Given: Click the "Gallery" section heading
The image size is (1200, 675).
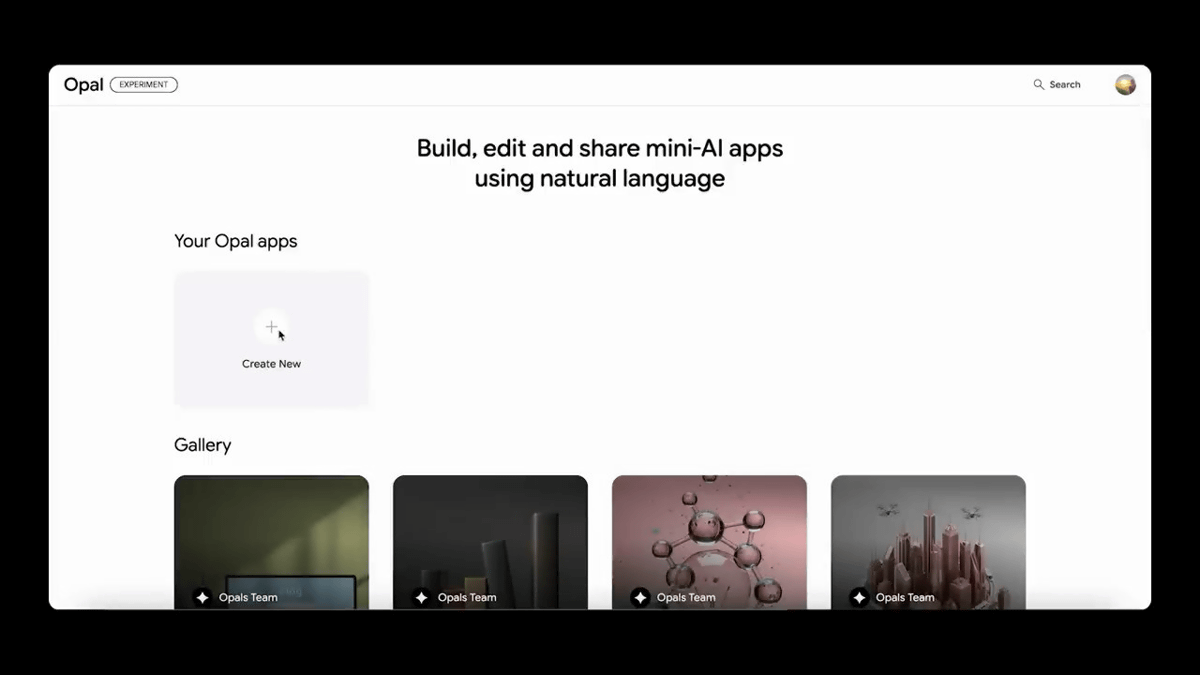Looking at the screenshot, I should click(x=203, y=445).
